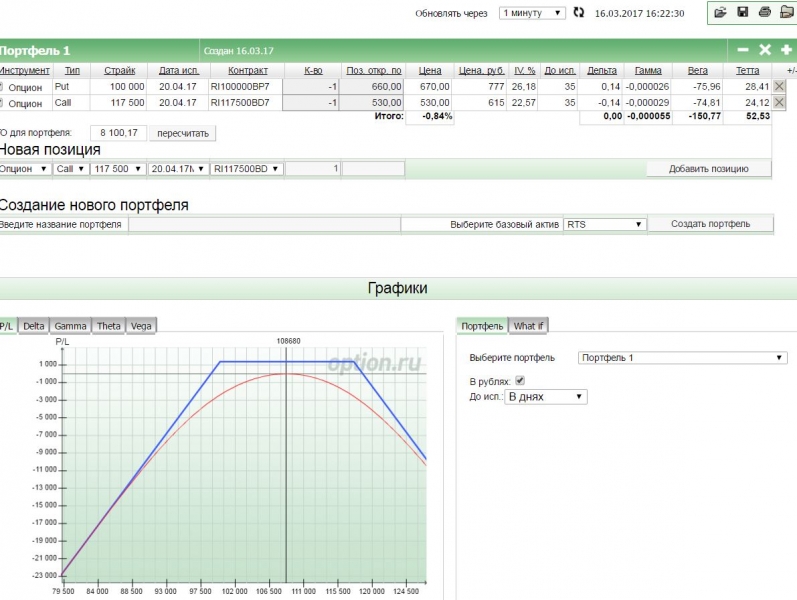Click the Call row IV value 22,57
Image resolution: width=797 pixels, height=600 pixels.
[x=524, y=103]
